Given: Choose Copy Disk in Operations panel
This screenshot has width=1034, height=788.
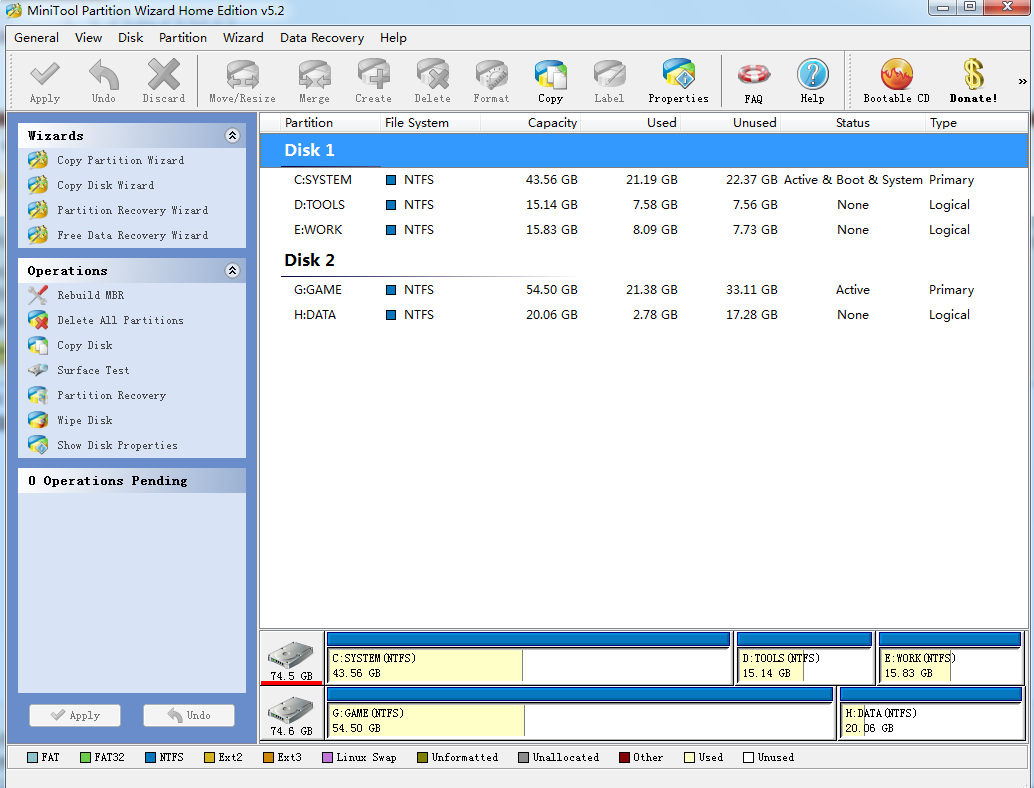Looking at the screenshot, I should point(84,345).
